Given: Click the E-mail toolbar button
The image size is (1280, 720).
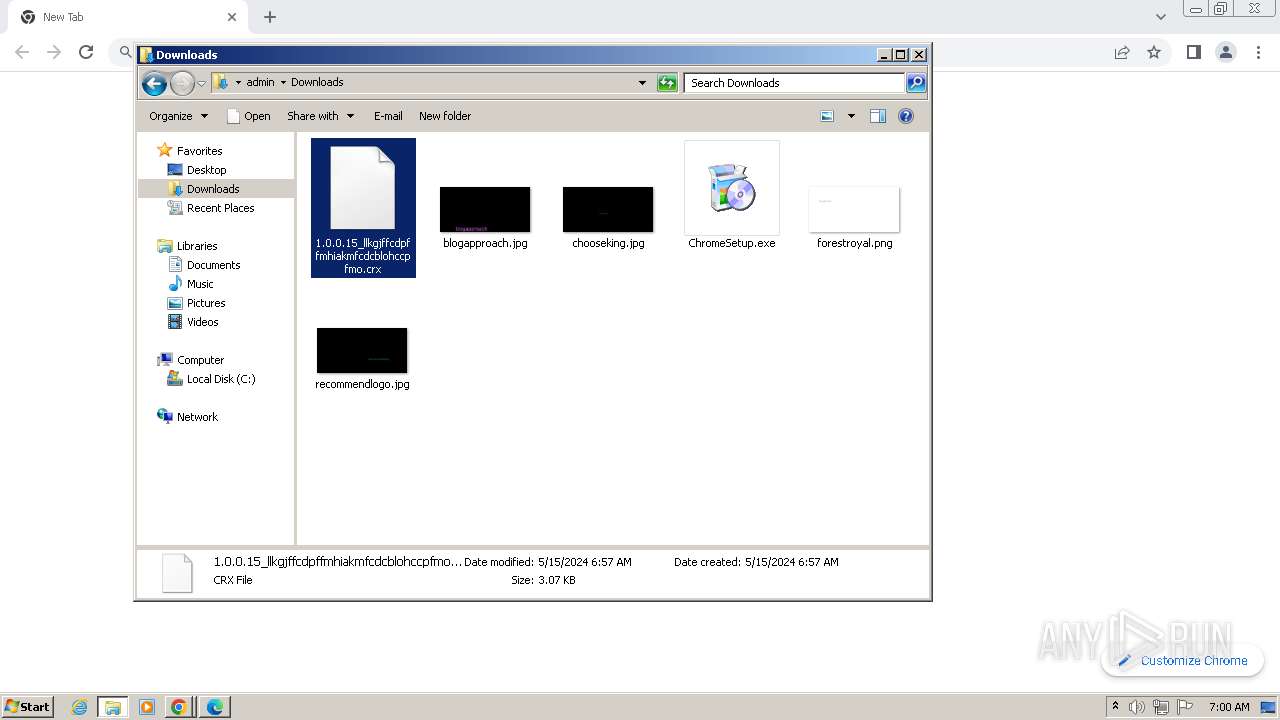Looking at the screenshot, I should 388,116.
